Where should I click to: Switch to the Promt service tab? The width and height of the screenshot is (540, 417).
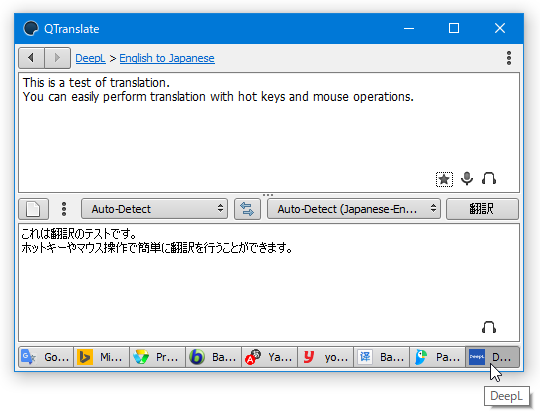(158, 357)
